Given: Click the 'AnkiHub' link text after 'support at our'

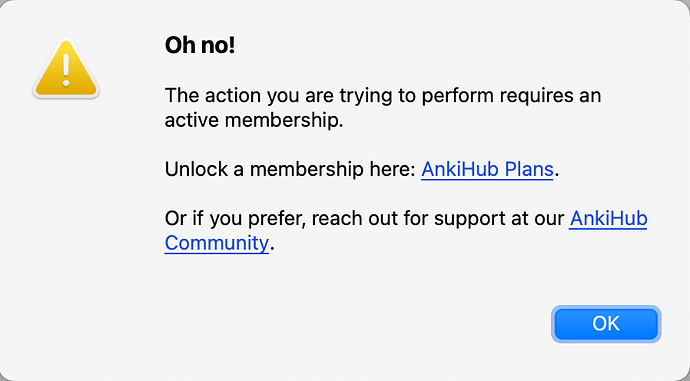Looking at the screenshot, I should [x=608, y=219].
